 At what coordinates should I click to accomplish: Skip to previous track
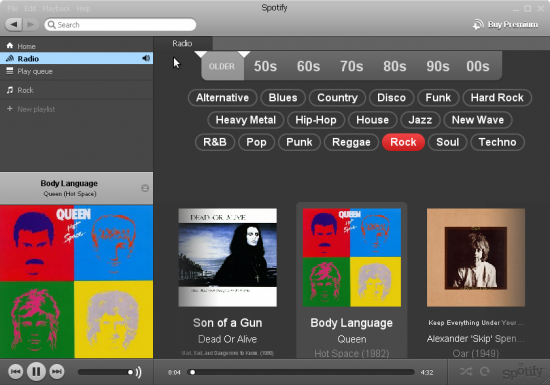pos(15,372)
